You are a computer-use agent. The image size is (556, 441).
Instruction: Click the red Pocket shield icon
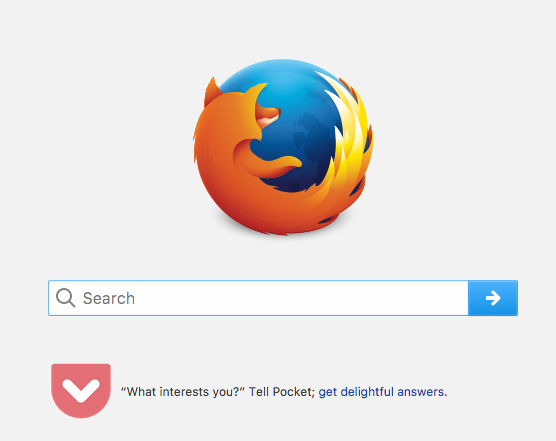(x=81, y=391)
